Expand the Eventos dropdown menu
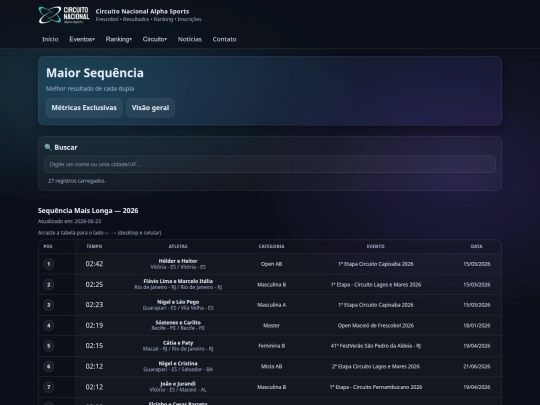 (x=82, y=39)
